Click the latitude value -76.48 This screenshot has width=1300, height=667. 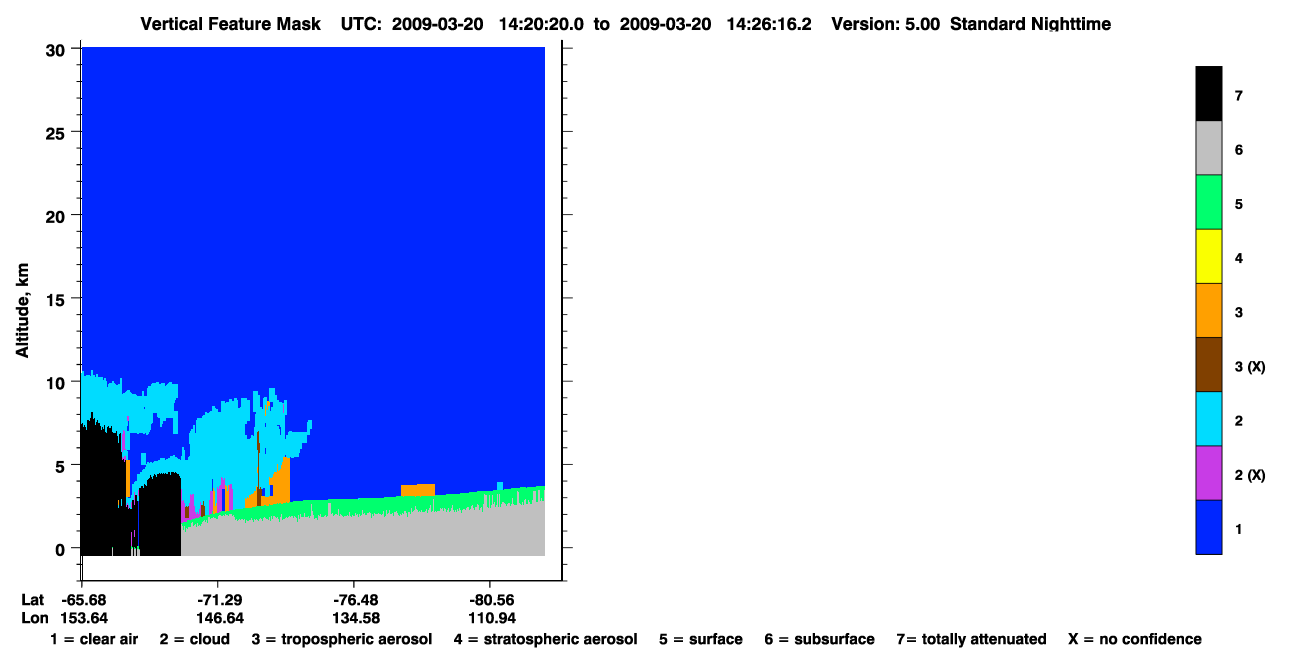click(x=355, y=599)
